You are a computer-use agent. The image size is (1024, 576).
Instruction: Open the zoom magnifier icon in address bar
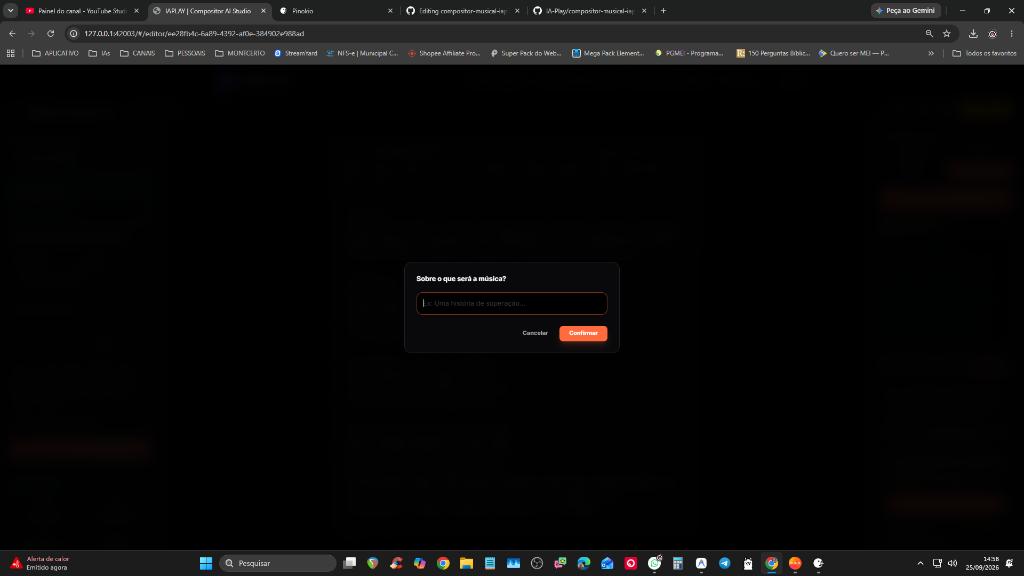pos(929,33)
